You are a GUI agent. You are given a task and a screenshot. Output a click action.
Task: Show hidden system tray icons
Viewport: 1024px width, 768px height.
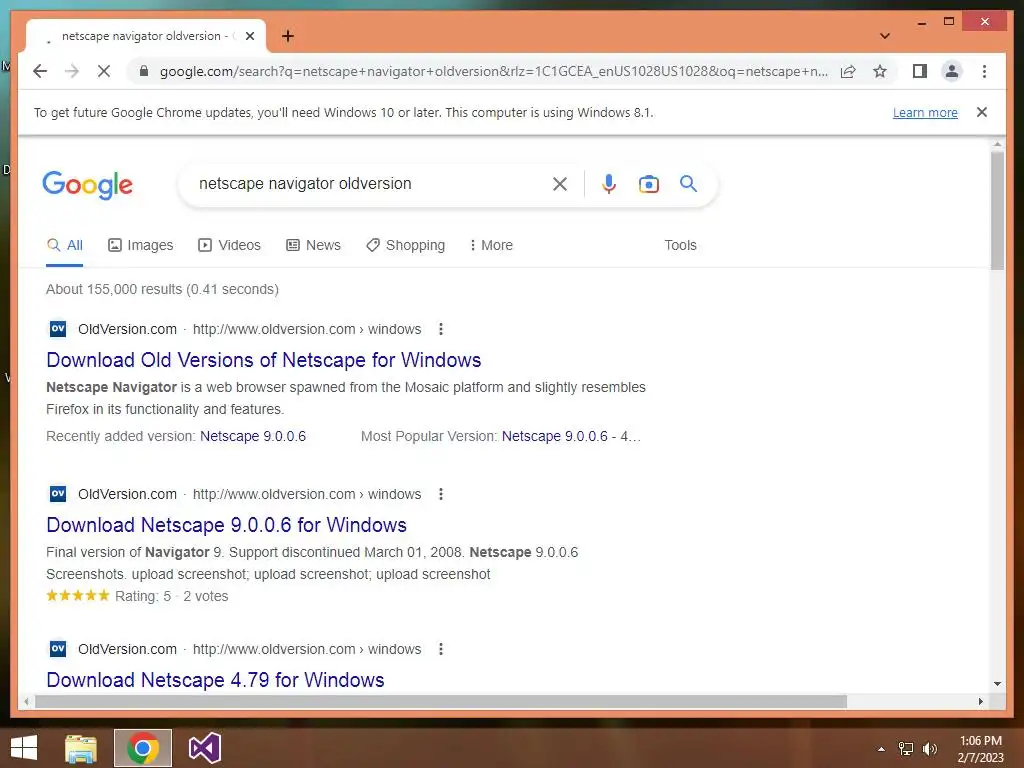(x=881, y=749)
